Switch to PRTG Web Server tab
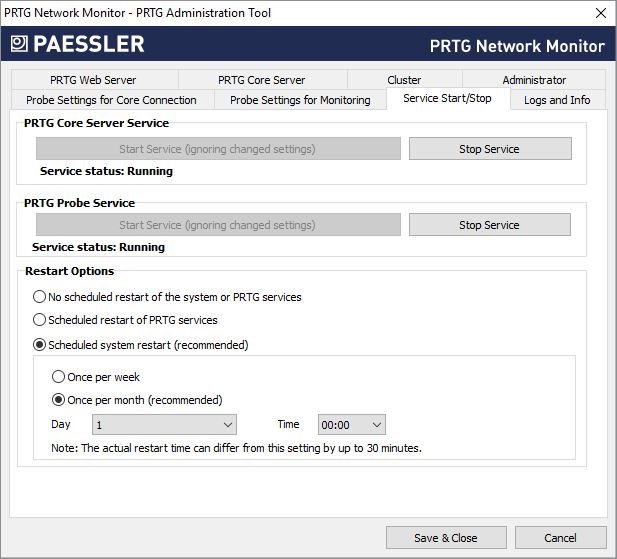The width and height of the screenshot is (617, 559). 93,80
